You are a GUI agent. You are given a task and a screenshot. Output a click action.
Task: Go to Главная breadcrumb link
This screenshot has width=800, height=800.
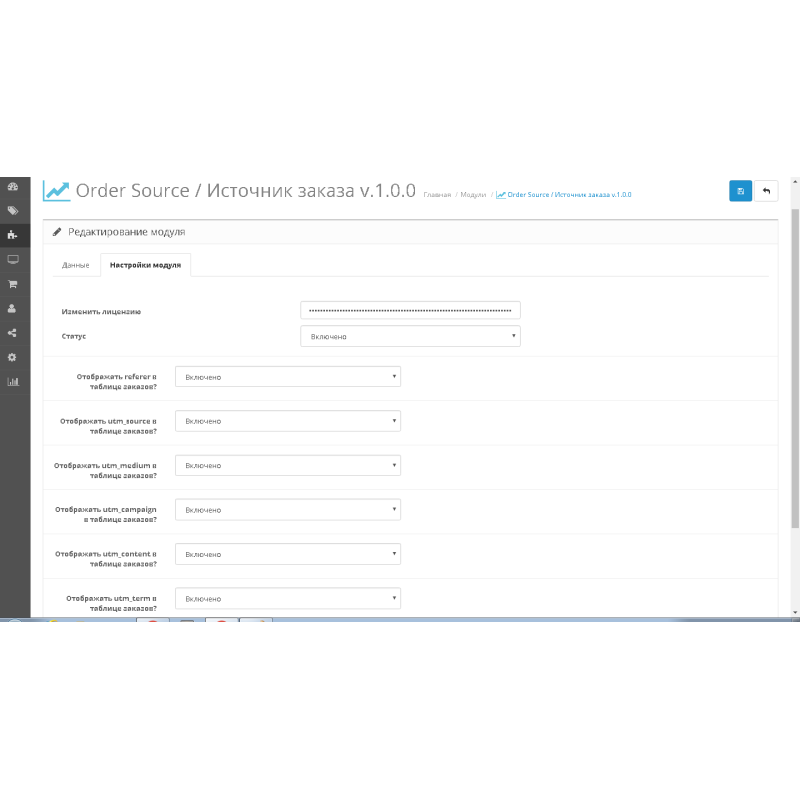pyautogui.click(x=437, y=195)
